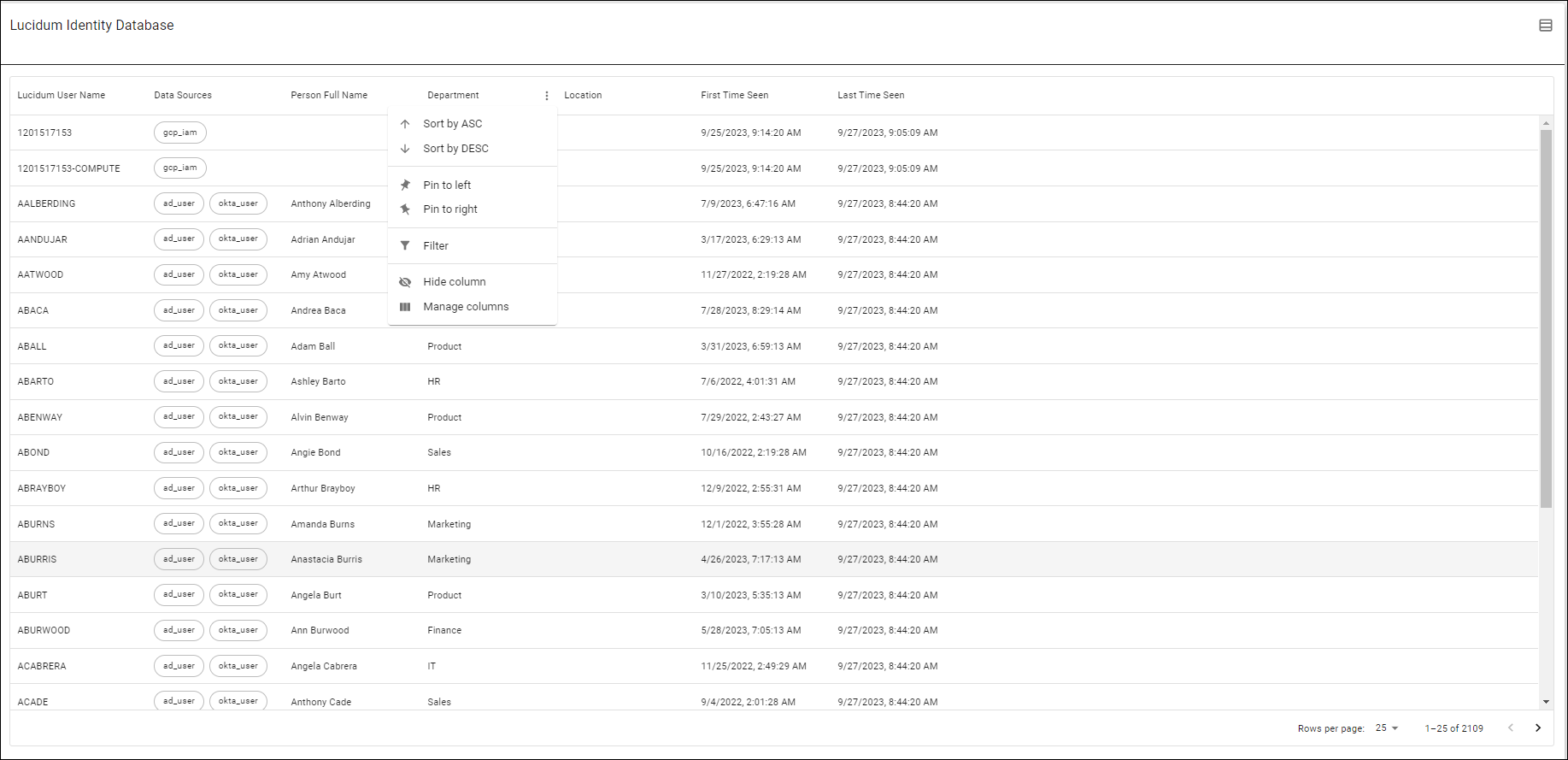The width and height of the screenshot is (1568, 760).
Task: Click the Manage columns bars icon
Action: click(405, 307)
